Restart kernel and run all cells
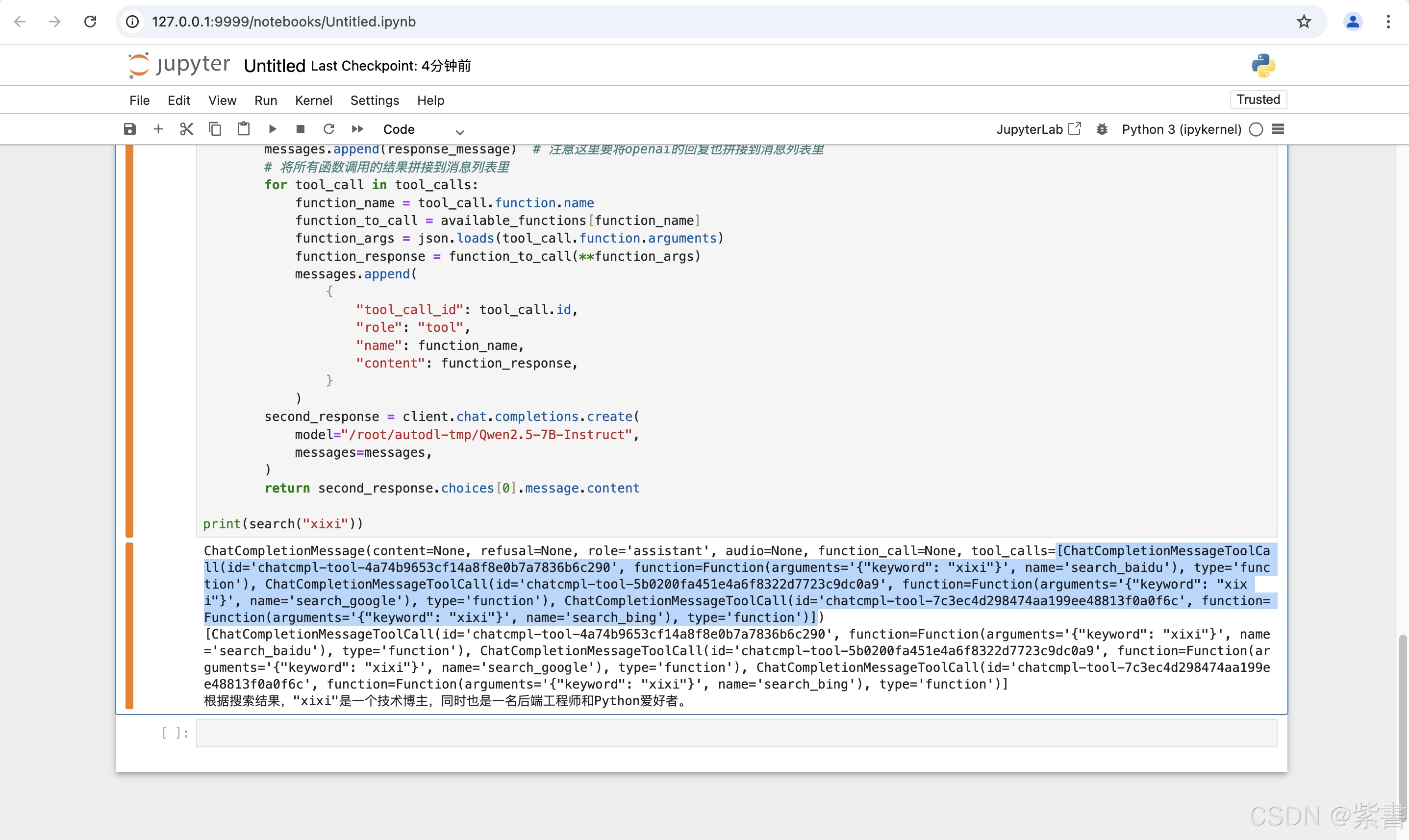 coord(357,129)
